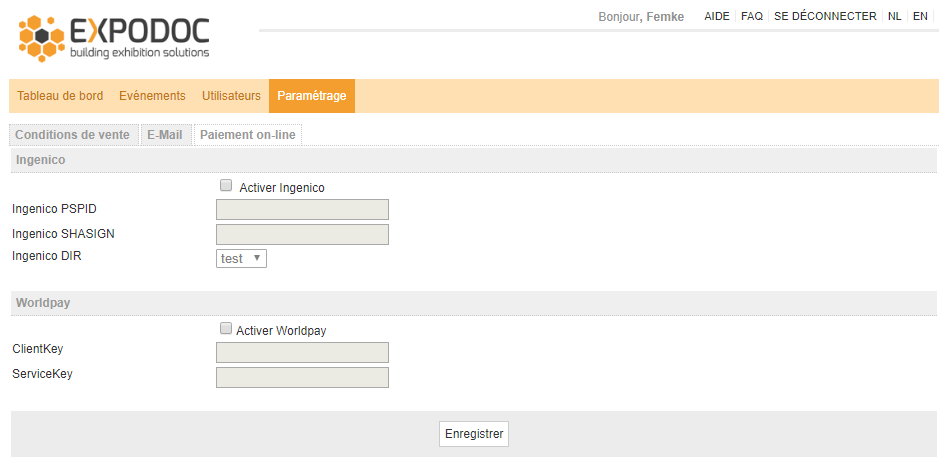Click into the Worldpay ClientKey field
Viewport: 944px width, 458px height.
point(302,352)
